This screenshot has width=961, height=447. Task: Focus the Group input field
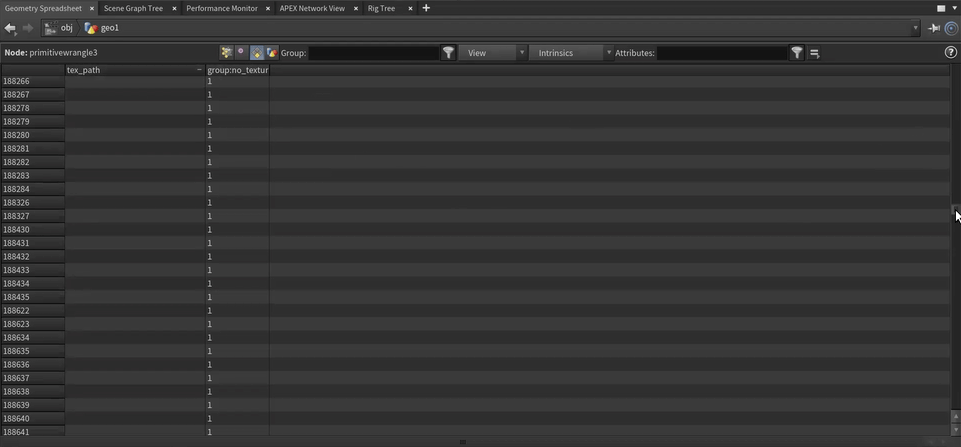click(x=373, y=53)
